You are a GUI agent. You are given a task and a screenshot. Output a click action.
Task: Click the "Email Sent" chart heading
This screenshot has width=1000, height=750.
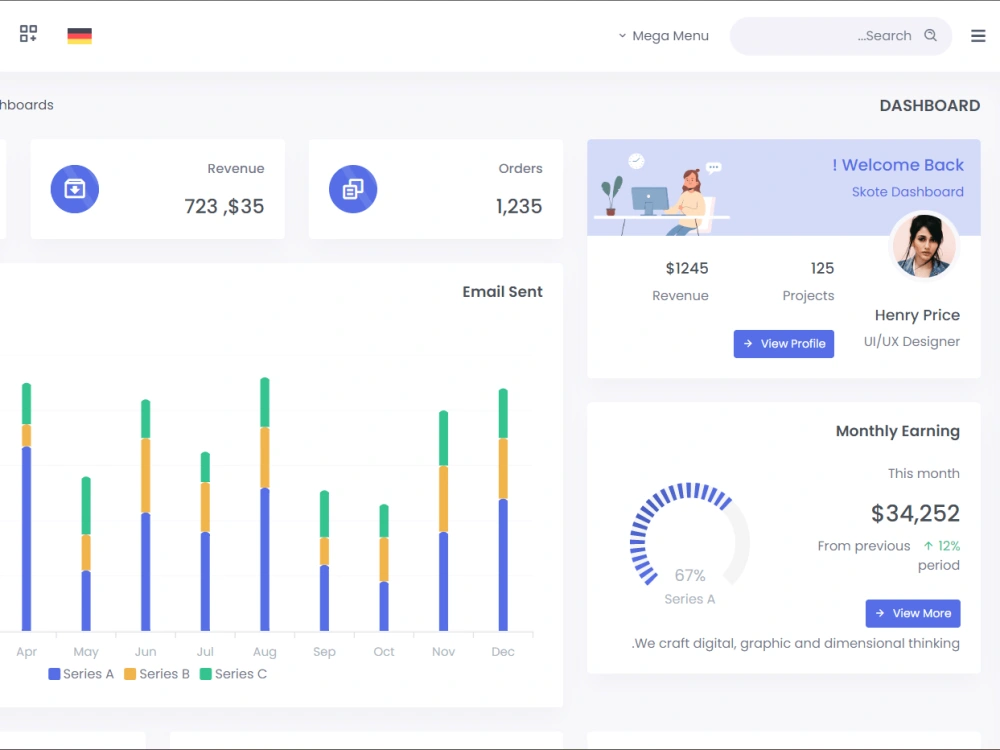click(503, 292)
